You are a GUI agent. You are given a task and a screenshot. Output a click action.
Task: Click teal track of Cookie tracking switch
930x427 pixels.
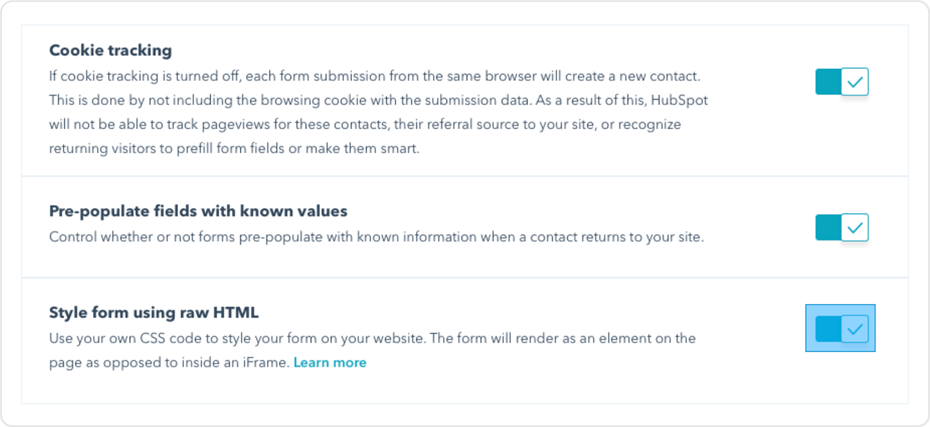828,82
